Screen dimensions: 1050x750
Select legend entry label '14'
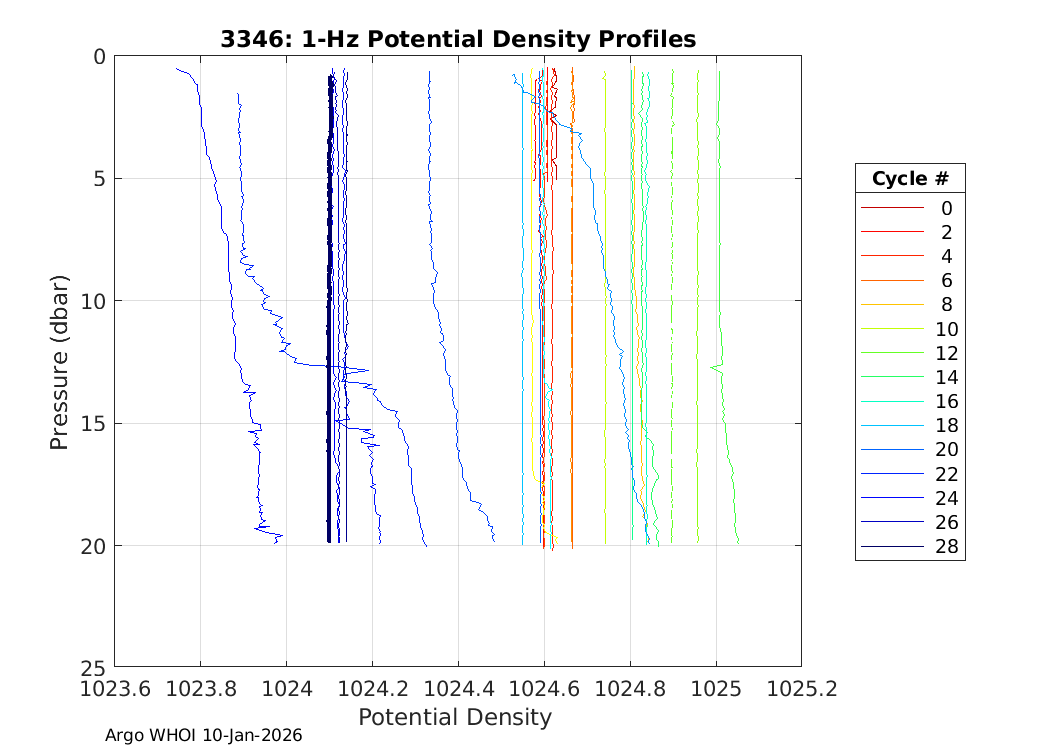coord(946,378)
